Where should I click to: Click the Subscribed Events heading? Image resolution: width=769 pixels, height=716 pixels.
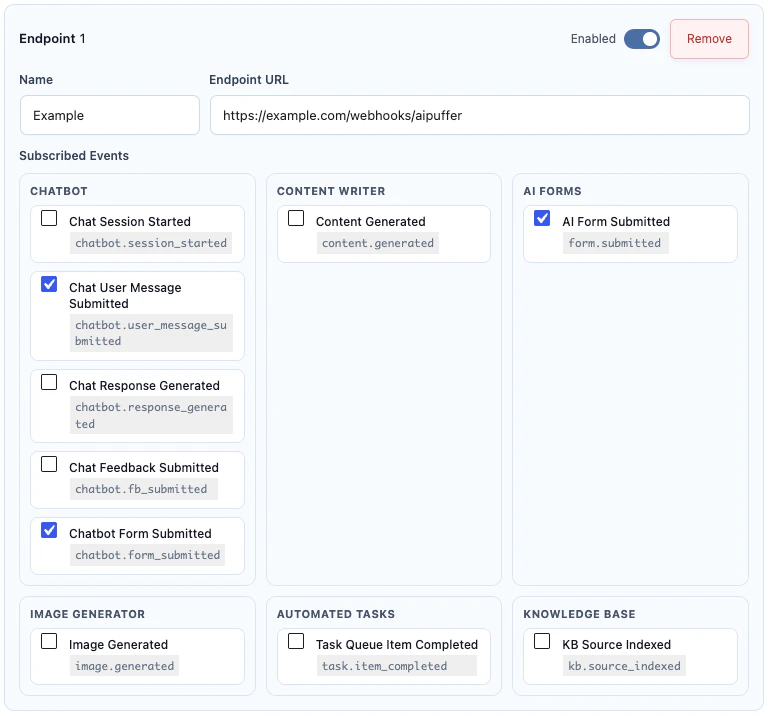pos(74,155)
